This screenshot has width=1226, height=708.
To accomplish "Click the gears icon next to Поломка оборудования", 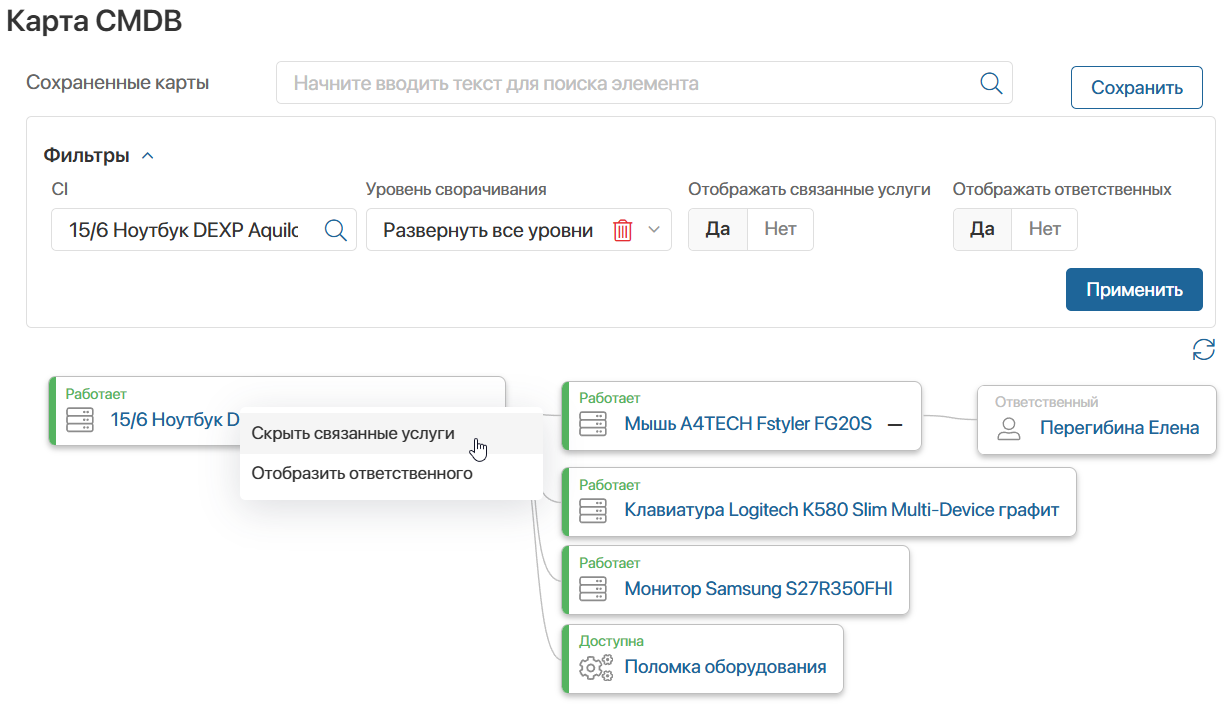I will pos(596,666).
